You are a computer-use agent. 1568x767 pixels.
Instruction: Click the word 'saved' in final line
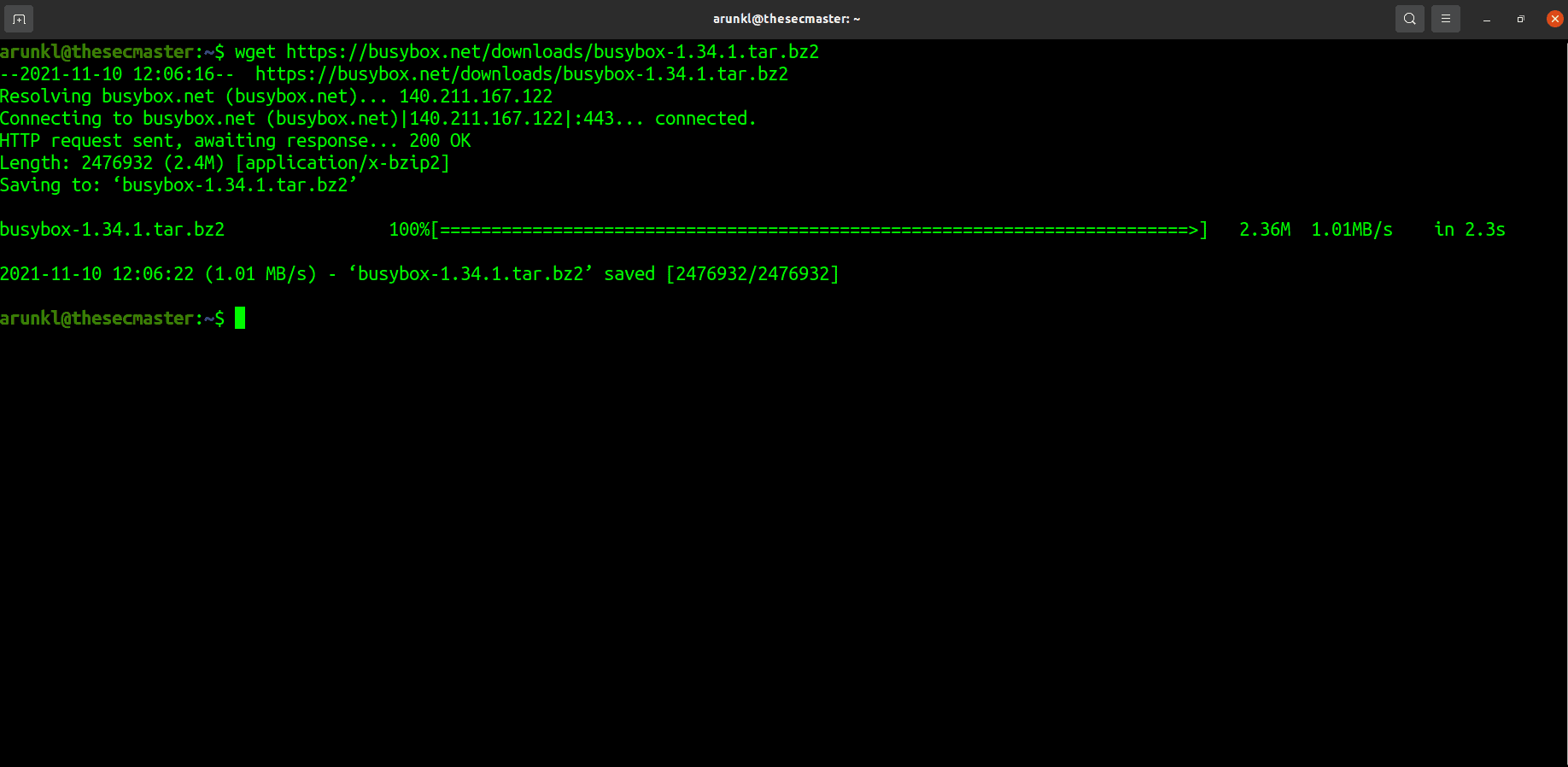click(x=629, y=274)
